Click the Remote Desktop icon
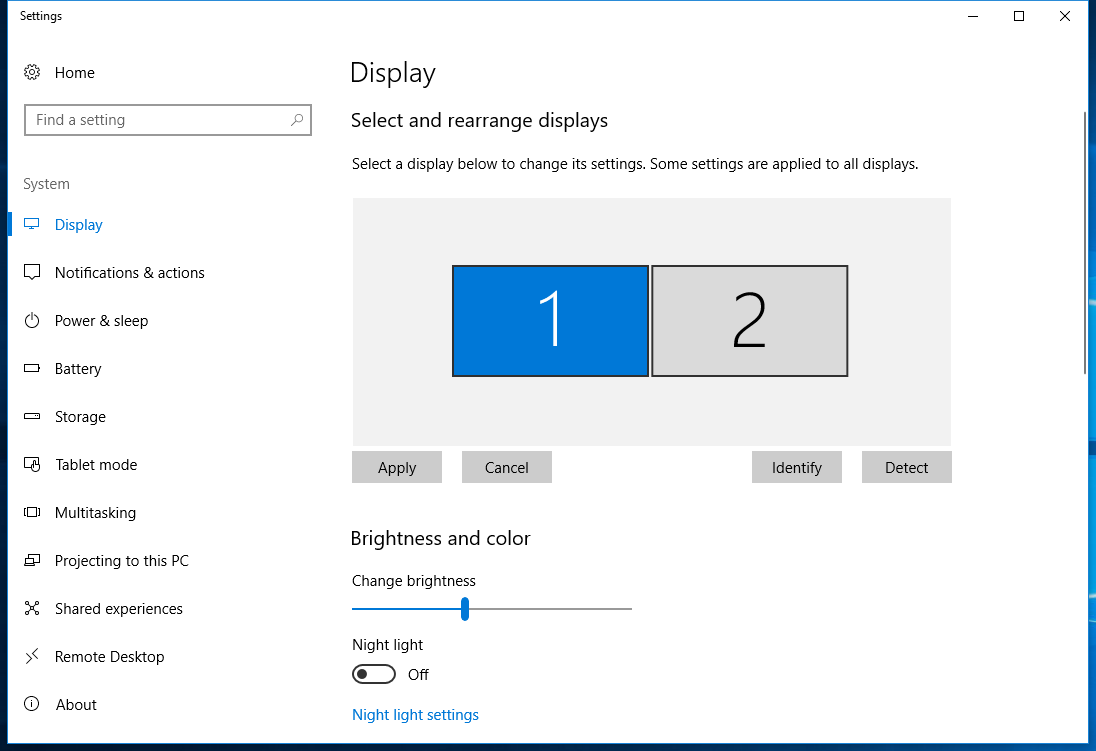 32,656
